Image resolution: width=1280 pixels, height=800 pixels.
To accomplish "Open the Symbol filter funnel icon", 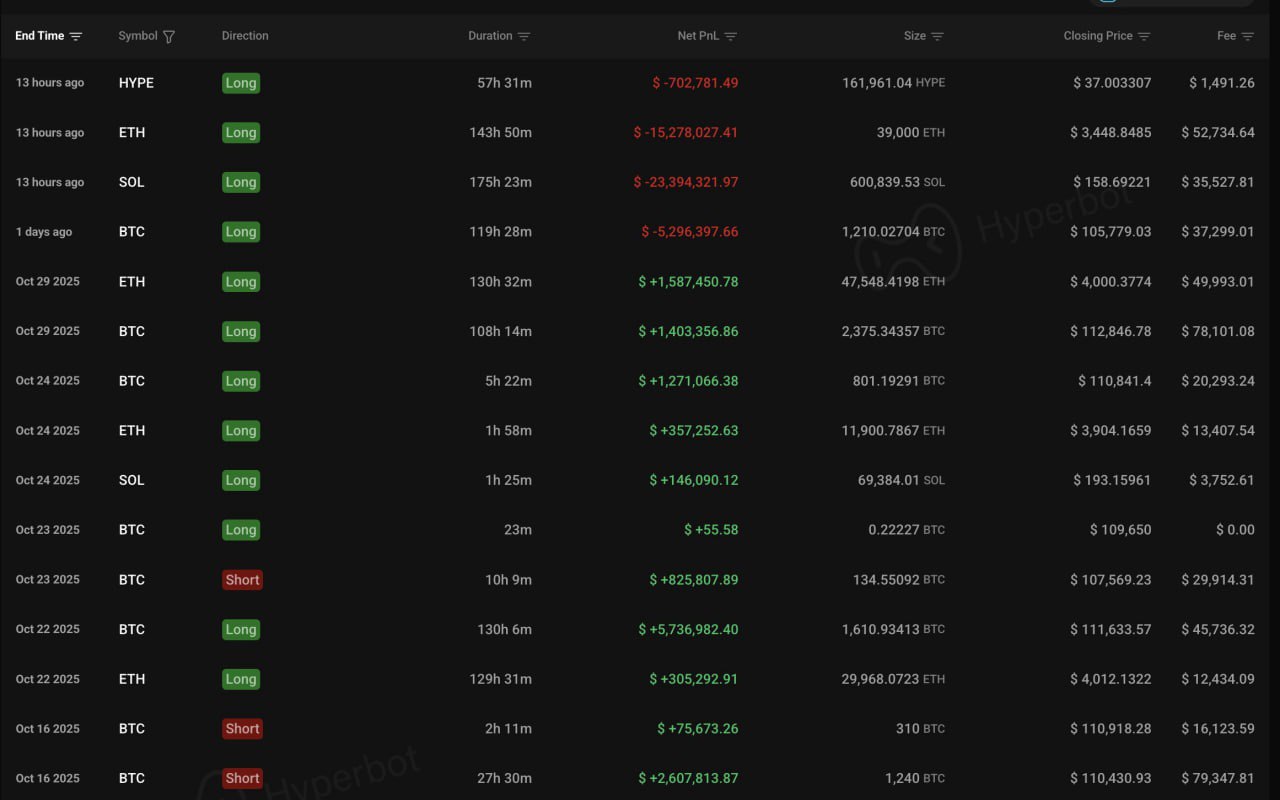I will (169, 36).
